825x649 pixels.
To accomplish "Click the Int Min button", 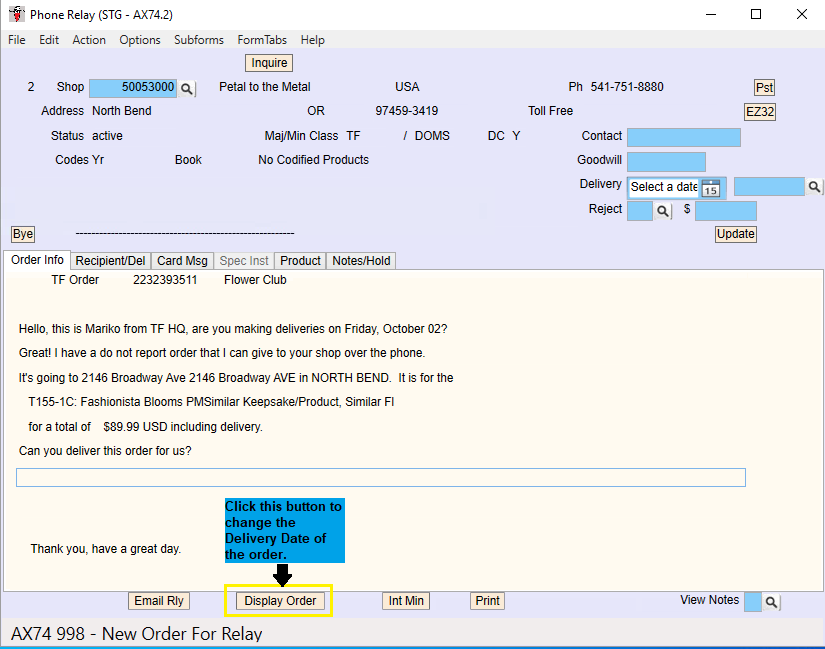I will click(406, 601).
